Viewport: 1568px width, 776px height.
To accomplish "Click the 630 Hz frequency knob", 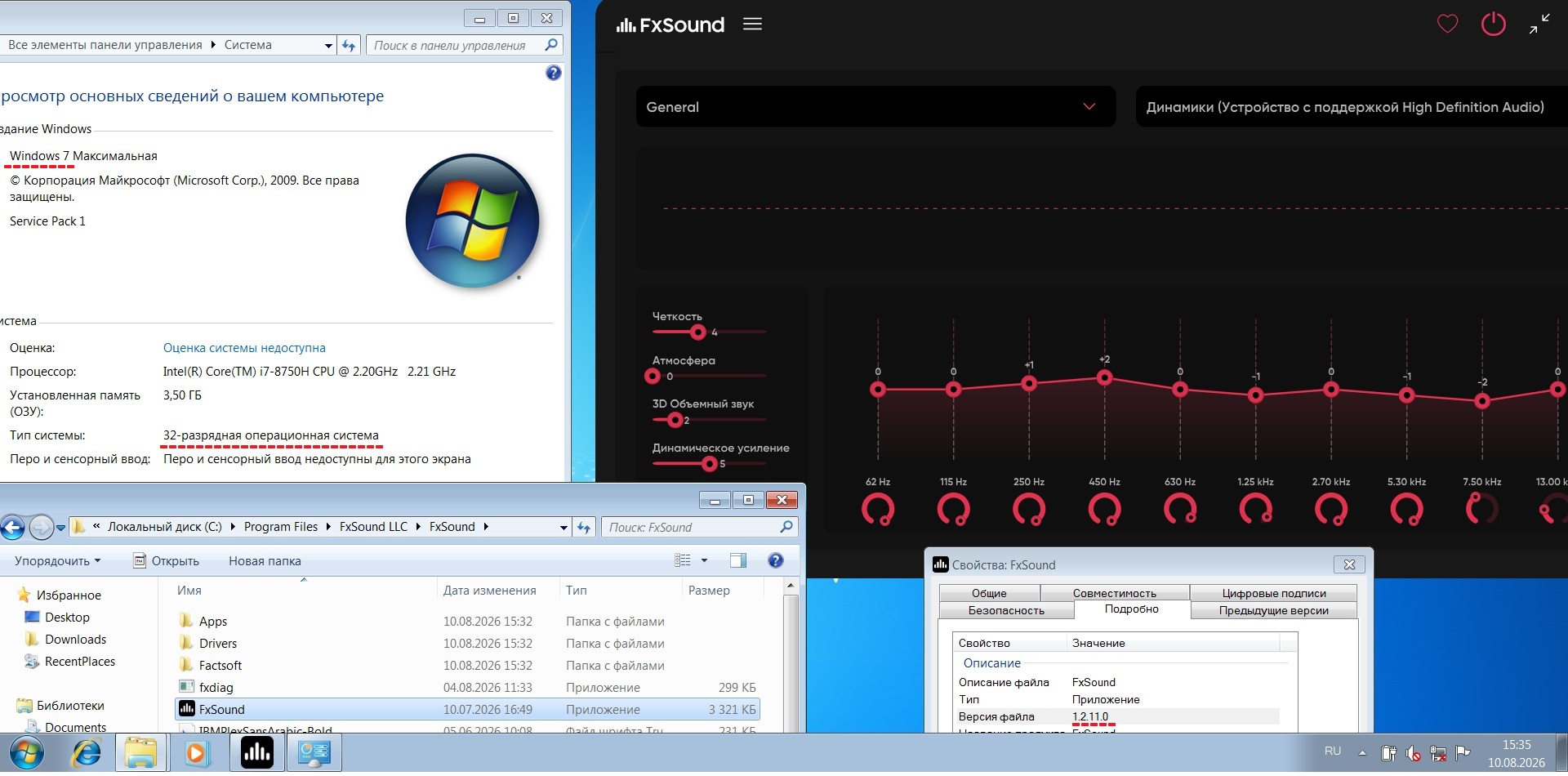I will coord(1180,509).
